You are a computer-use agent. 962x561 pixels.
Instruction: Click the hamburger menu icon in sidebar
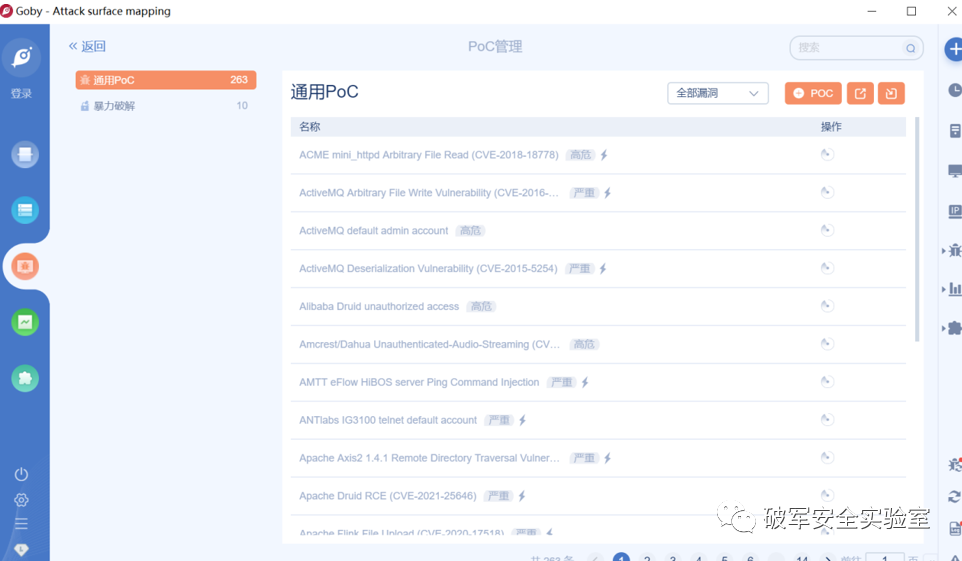coord(21,524)
